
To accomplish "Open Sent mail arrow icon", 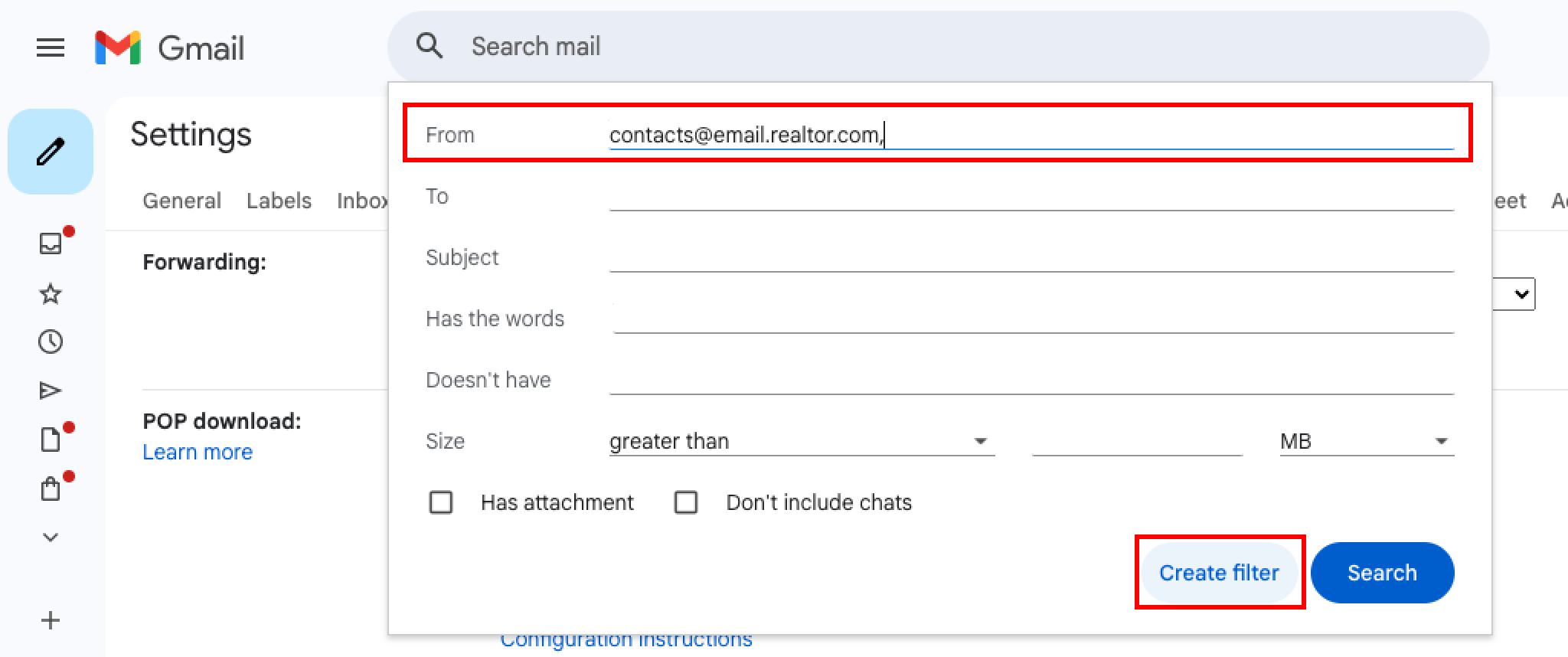I will [51, 391].
